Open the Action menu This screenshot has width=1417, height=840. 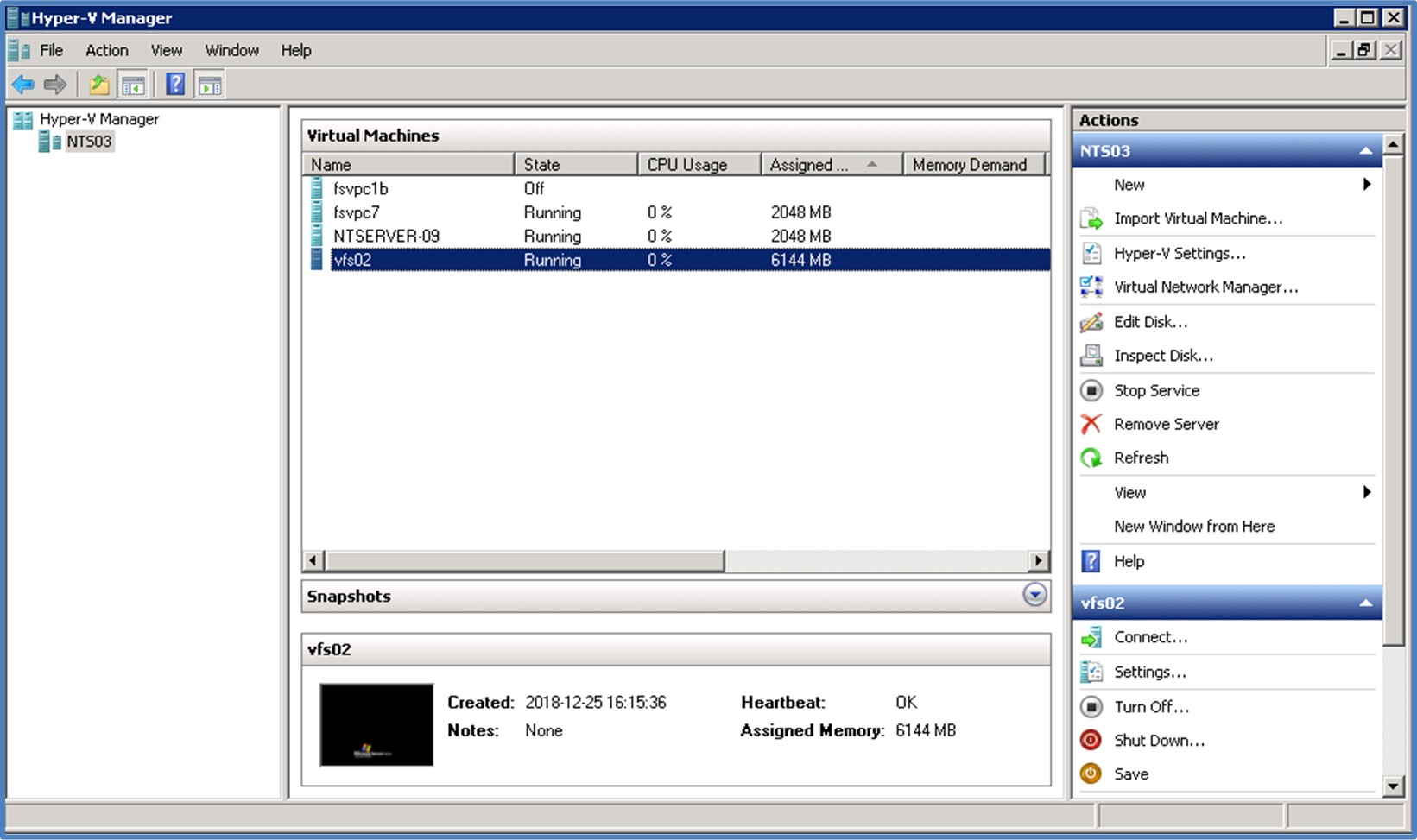click(106, 50)
